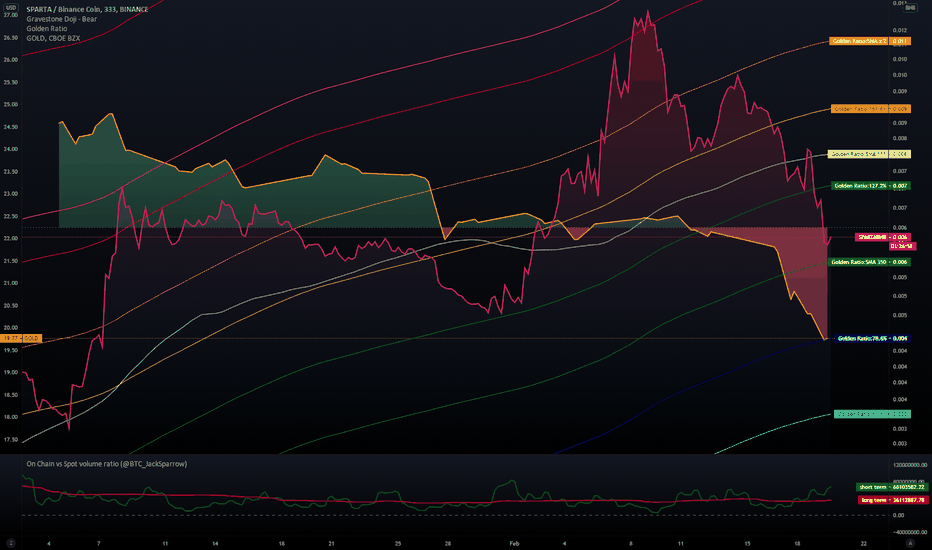Select the Gravestone Doji - Bear legend entry
This screenshot has width=932, height=550.
pos(61,19)
